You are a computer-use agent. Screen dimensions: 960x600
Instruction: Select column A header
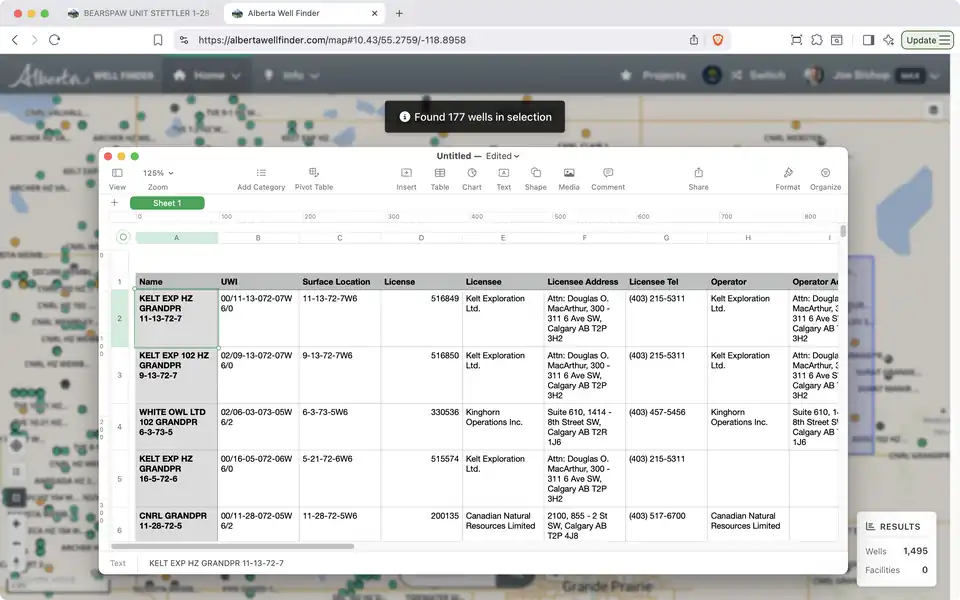pyautogui.click(x=176, y=238)
